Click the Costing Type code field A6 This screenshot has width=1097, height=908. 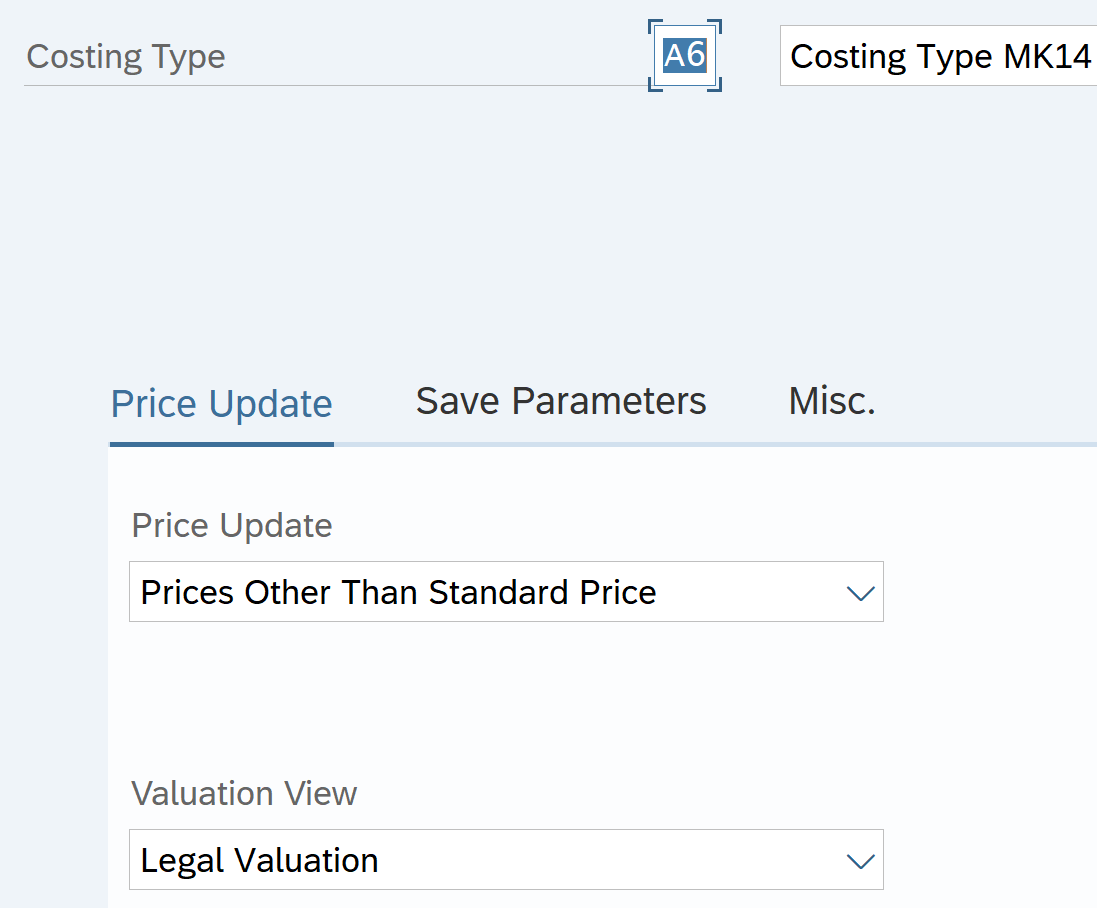685,56
